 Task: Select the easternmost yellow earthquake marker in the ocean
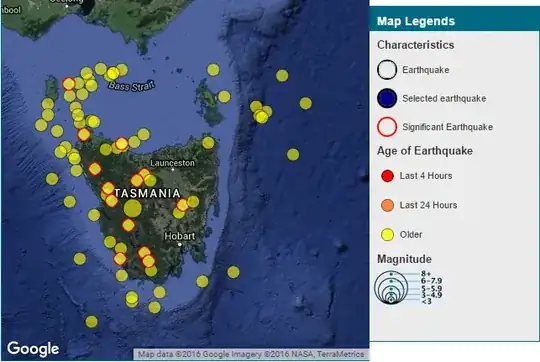click(305, 103)
